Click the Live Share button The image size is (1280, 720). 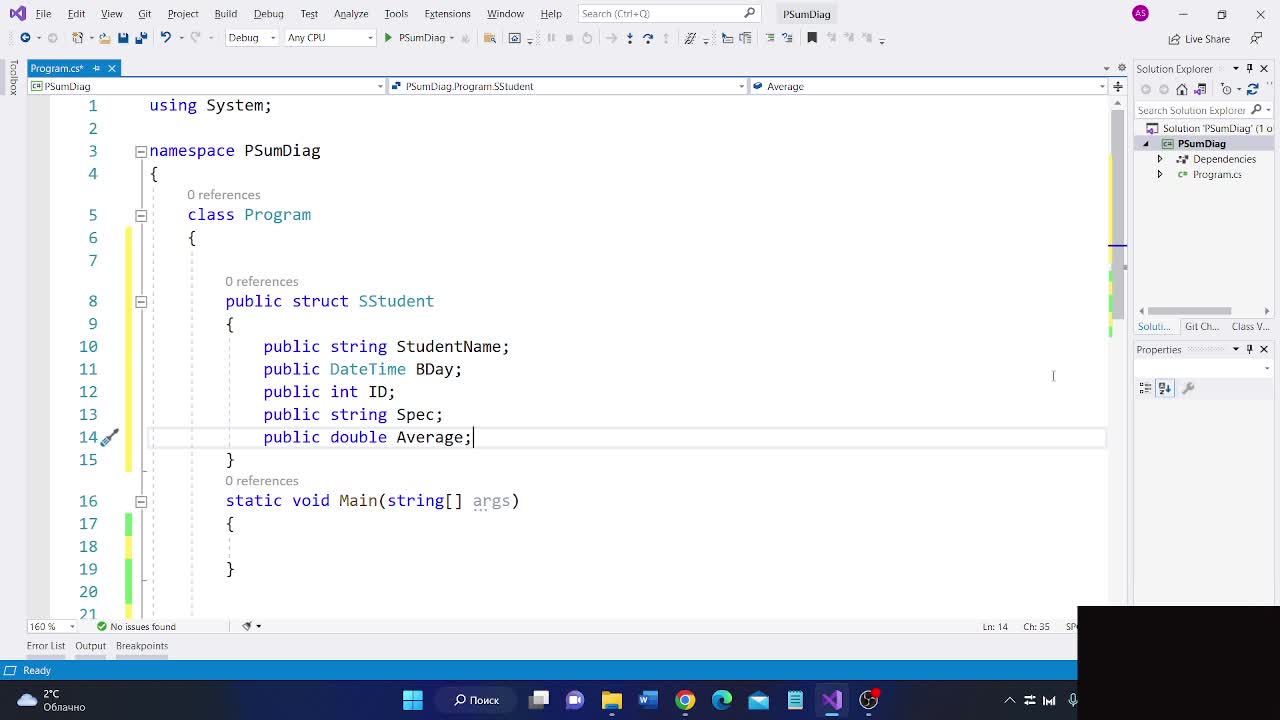(1199, 39)
